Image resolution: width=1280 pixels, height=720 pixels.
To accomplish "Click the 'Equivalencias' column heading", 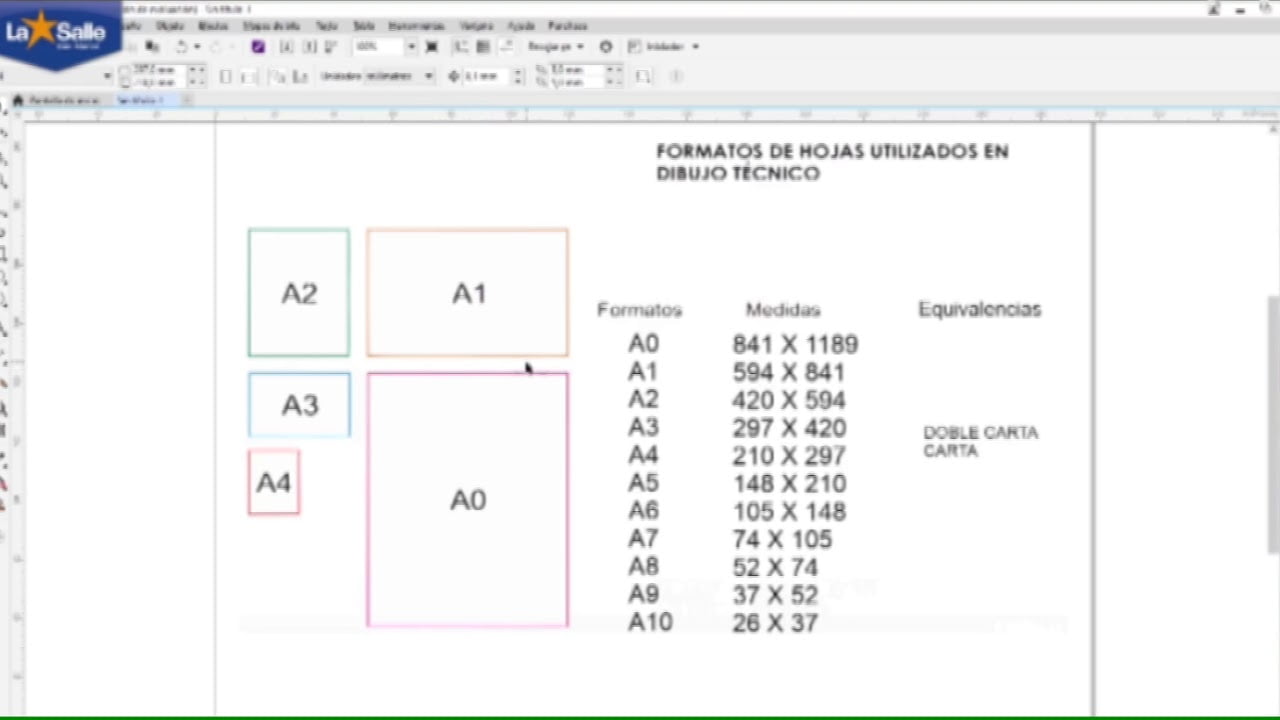I will [980, 309].
